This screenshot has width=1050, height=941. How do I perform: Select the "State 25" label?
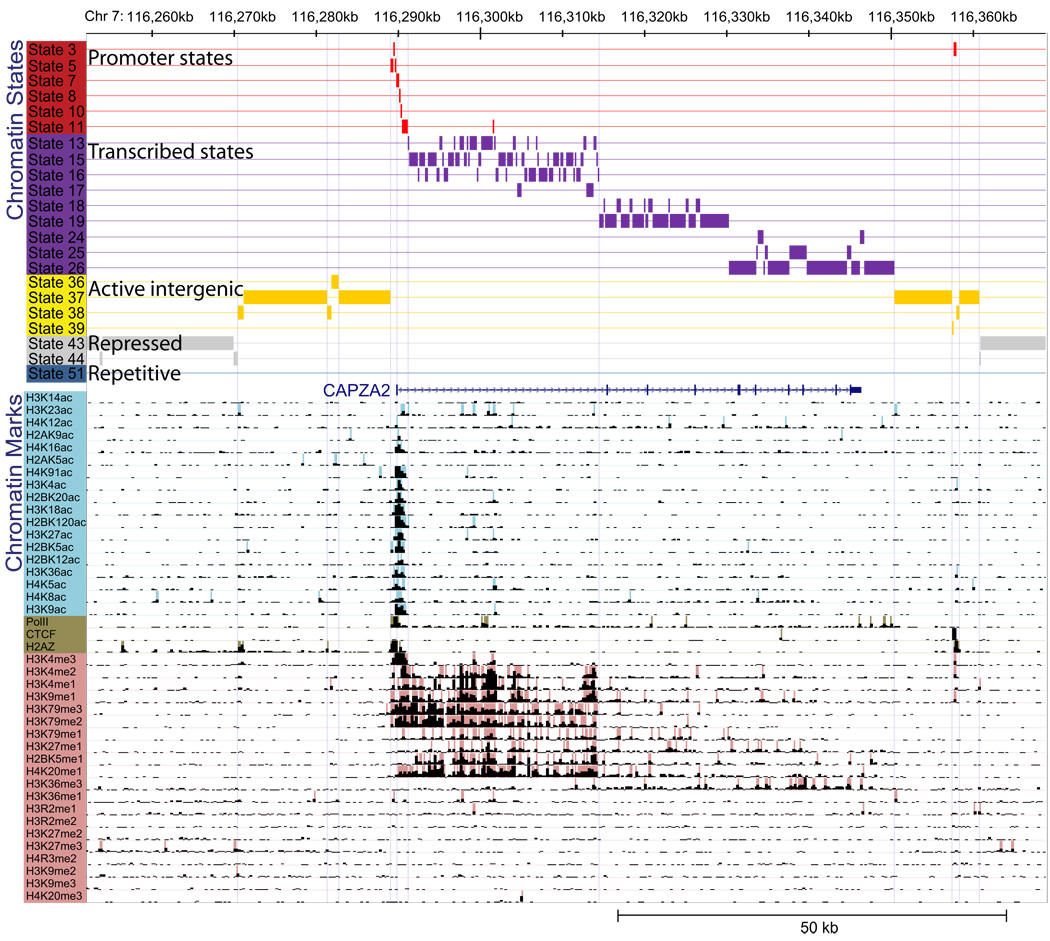point(56,253)
